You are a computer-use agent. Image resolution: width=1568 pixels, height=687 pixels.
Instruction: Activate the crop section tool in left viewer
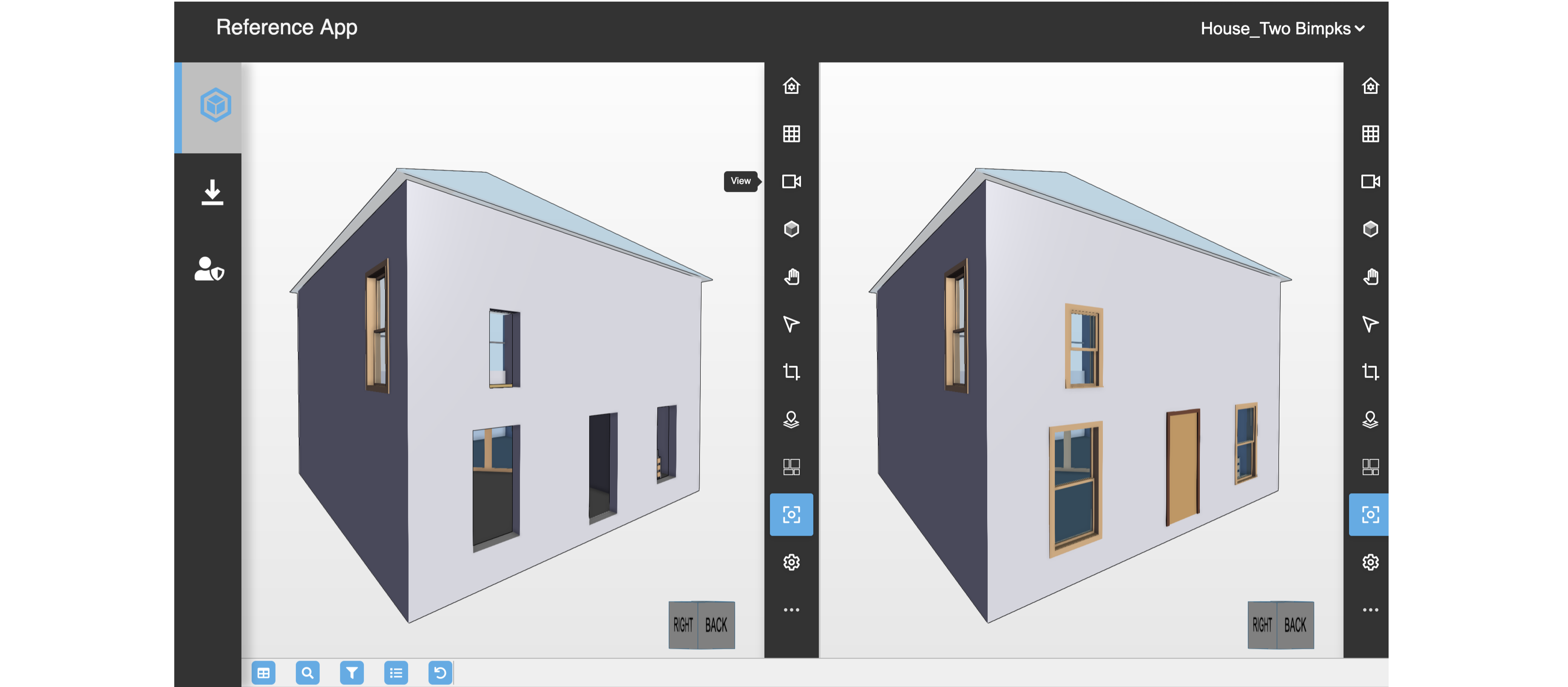791,372
